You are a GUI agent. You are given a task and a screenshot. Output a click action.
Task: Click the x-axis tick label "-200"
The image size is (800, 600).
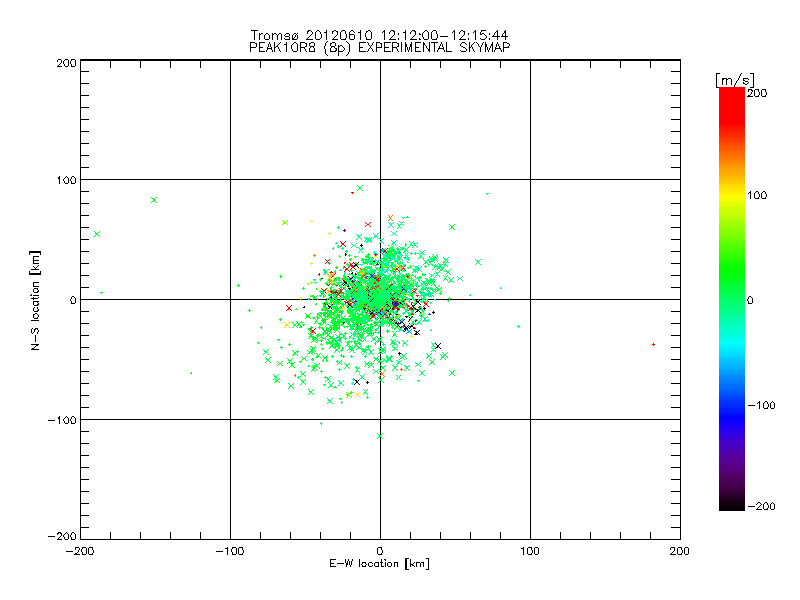pos(80,551)
